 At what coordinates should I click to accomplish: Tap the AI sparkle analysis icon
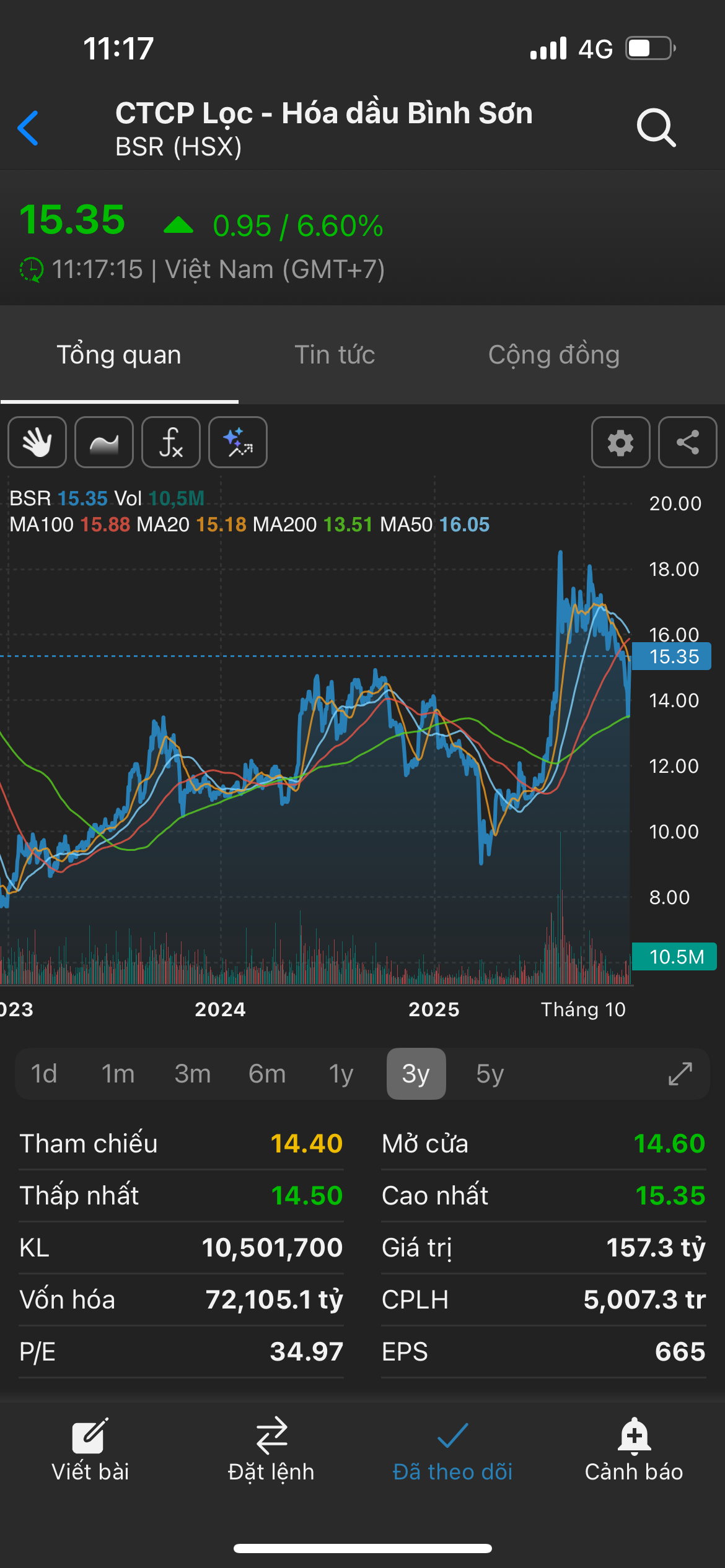[238, 442]
